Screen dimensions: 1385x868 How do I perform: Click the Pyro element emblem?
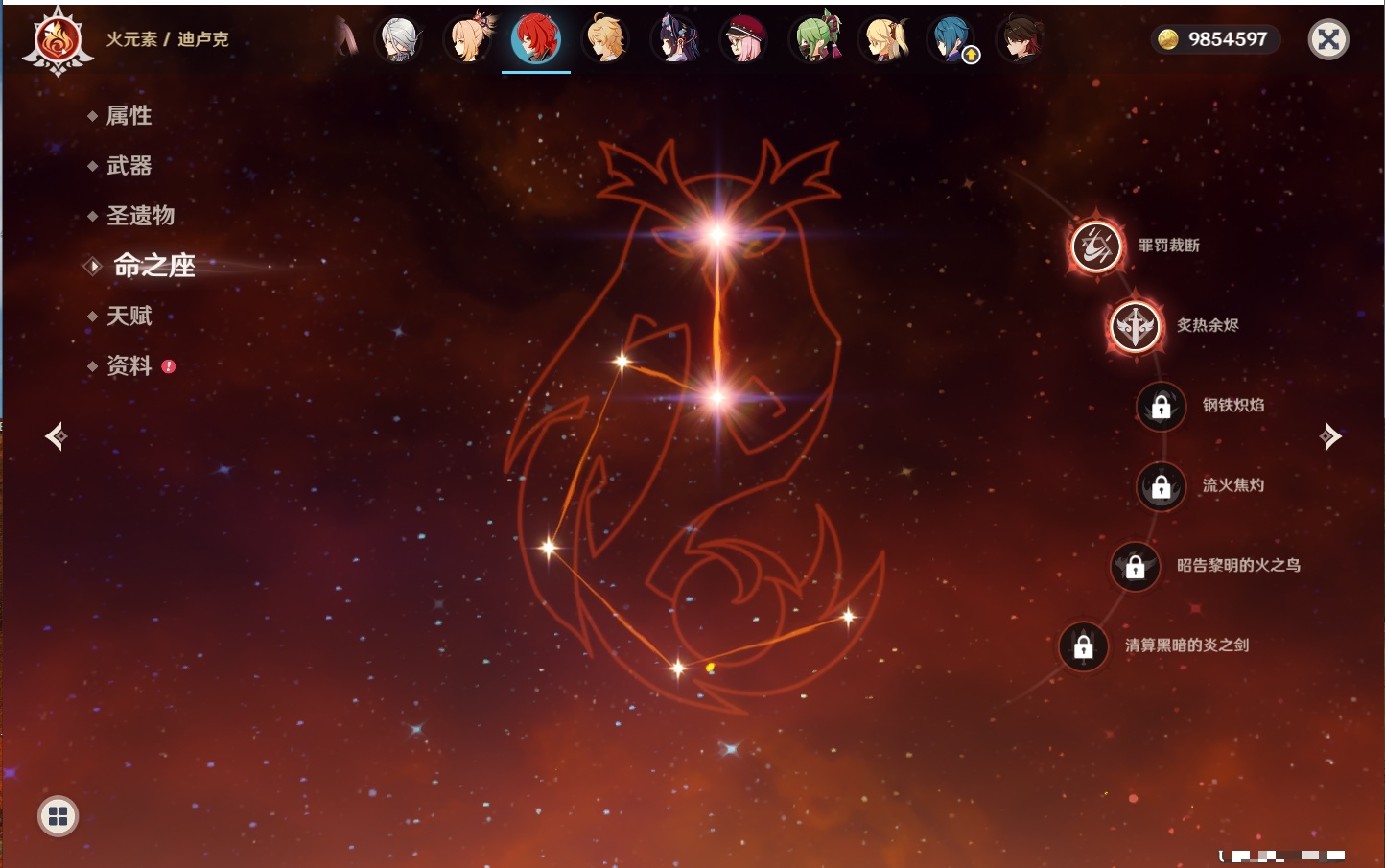tap(58, 41)
